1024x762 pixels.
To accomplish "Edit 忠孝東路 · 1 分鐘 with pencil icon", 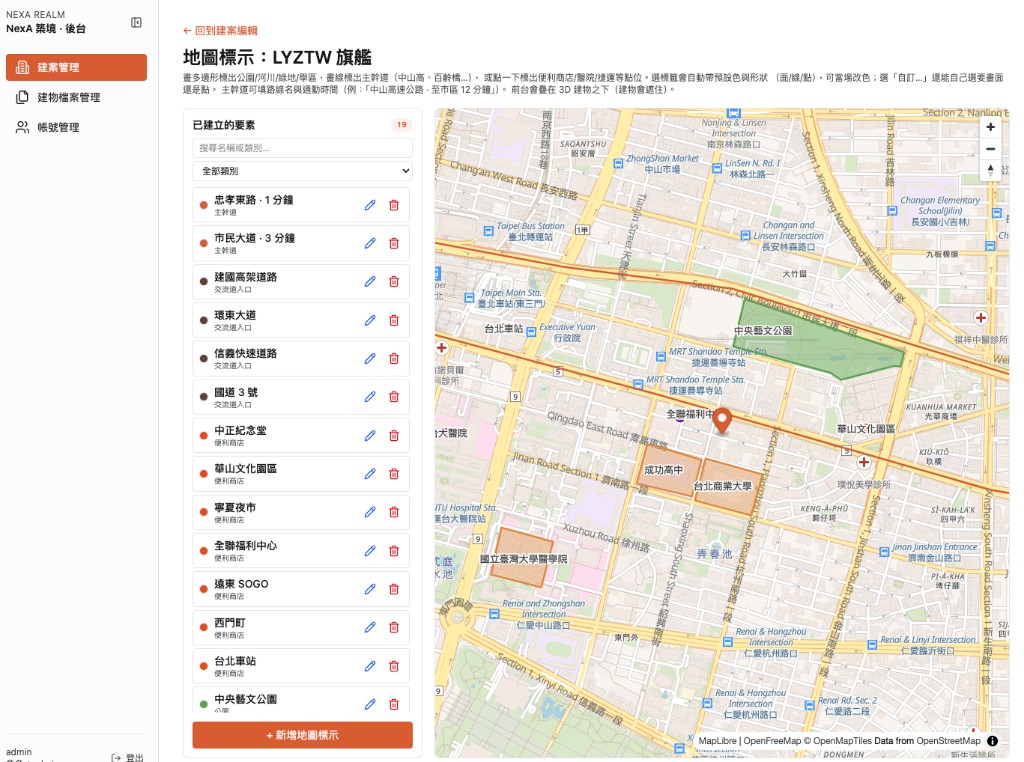I will click(370, 205).
